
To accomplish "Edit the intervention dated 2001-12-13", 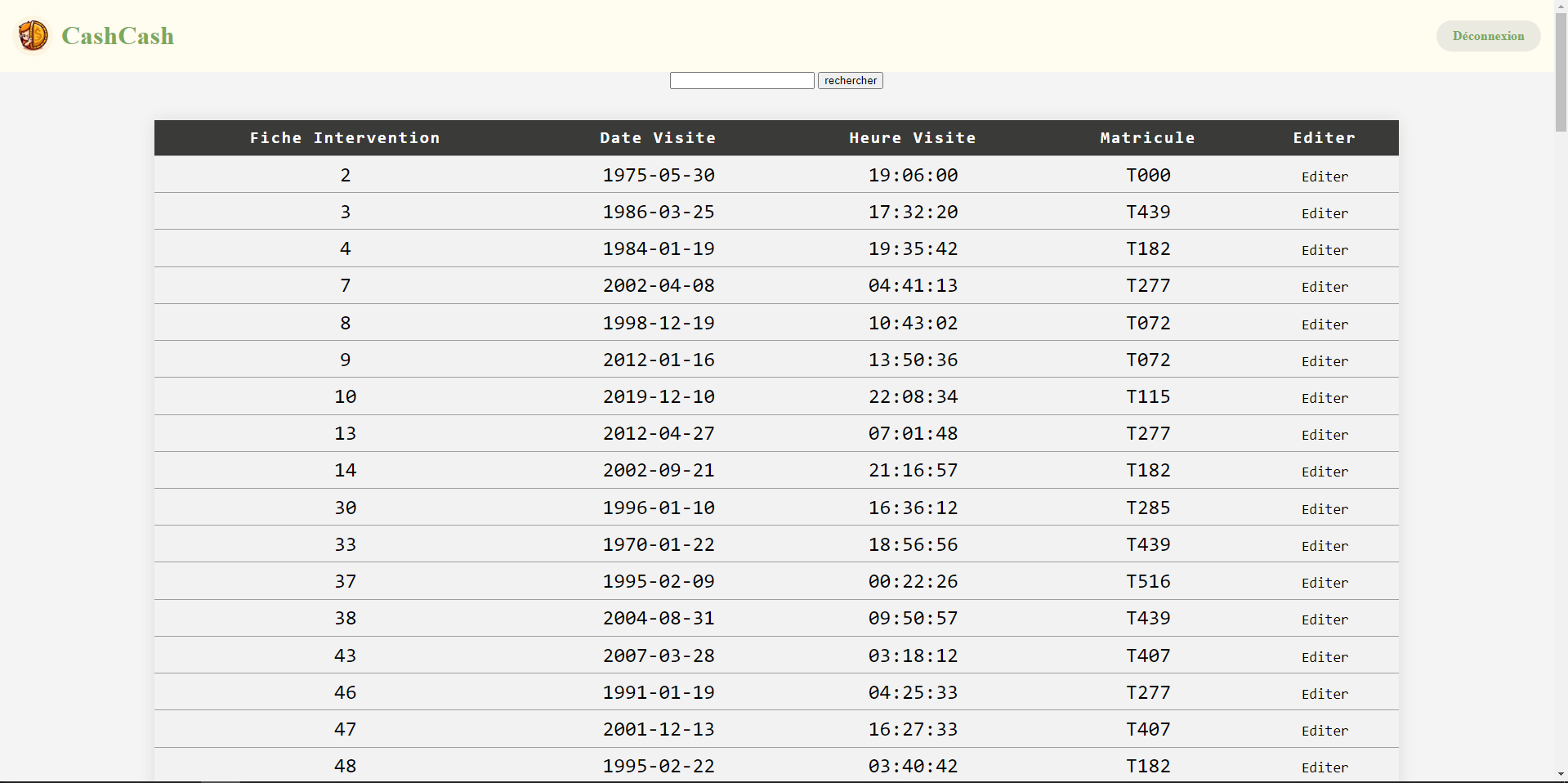I will [1324, 731].
